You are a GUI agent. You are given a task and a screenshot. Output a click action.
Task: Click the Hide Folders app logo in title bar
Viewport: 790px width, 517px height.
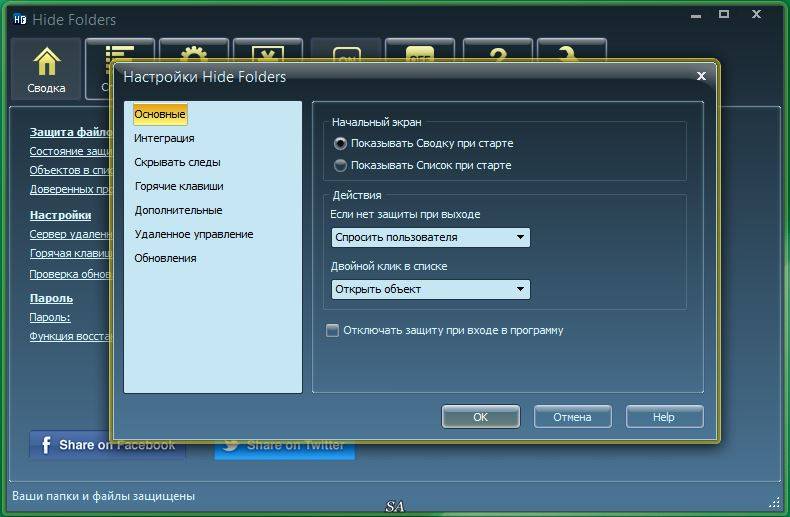click(20, 20)
